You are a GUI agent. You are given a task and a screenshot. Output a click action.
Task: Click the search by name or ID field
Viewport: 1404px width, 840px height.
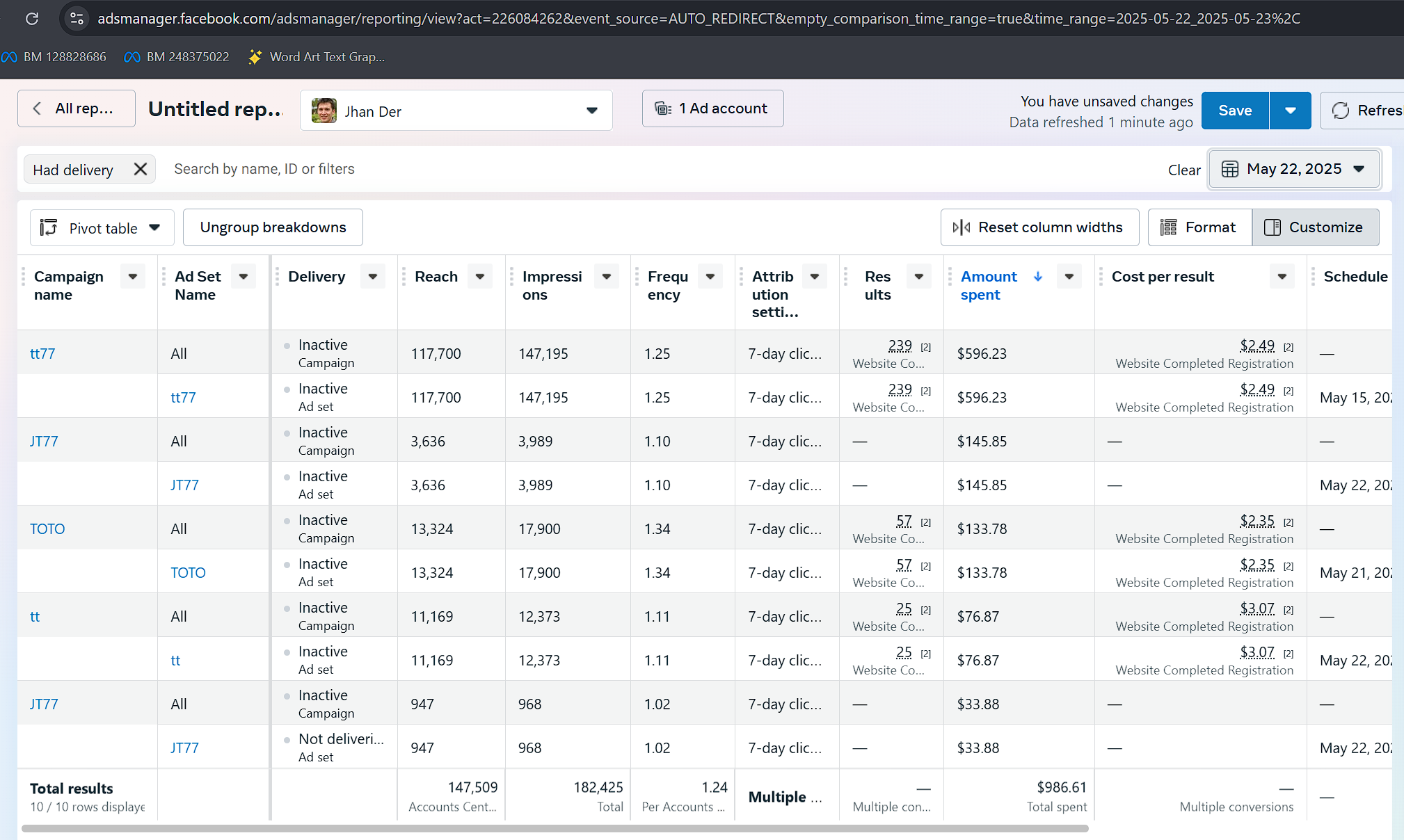point(487,169)
